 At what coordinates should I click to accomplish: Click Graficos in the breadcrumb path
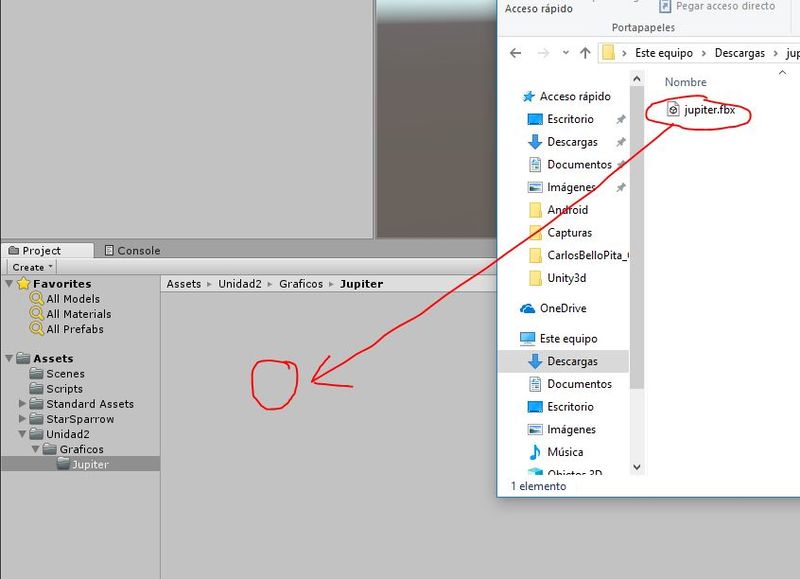tap(301, 284)
